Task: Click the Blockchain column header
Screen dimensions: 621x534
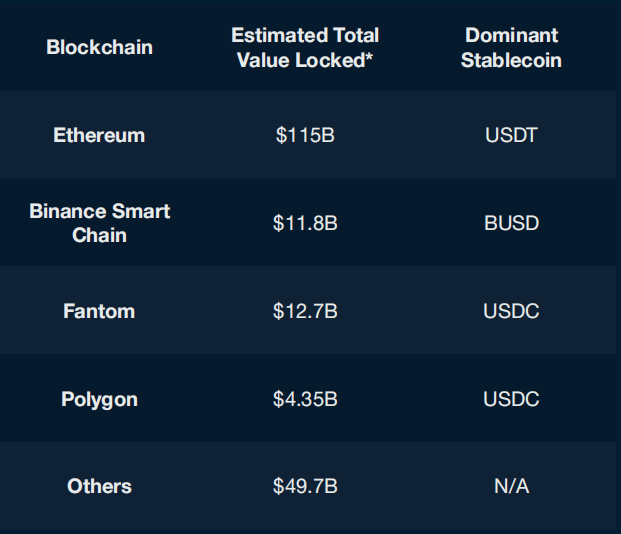Action: pos(99,48)
